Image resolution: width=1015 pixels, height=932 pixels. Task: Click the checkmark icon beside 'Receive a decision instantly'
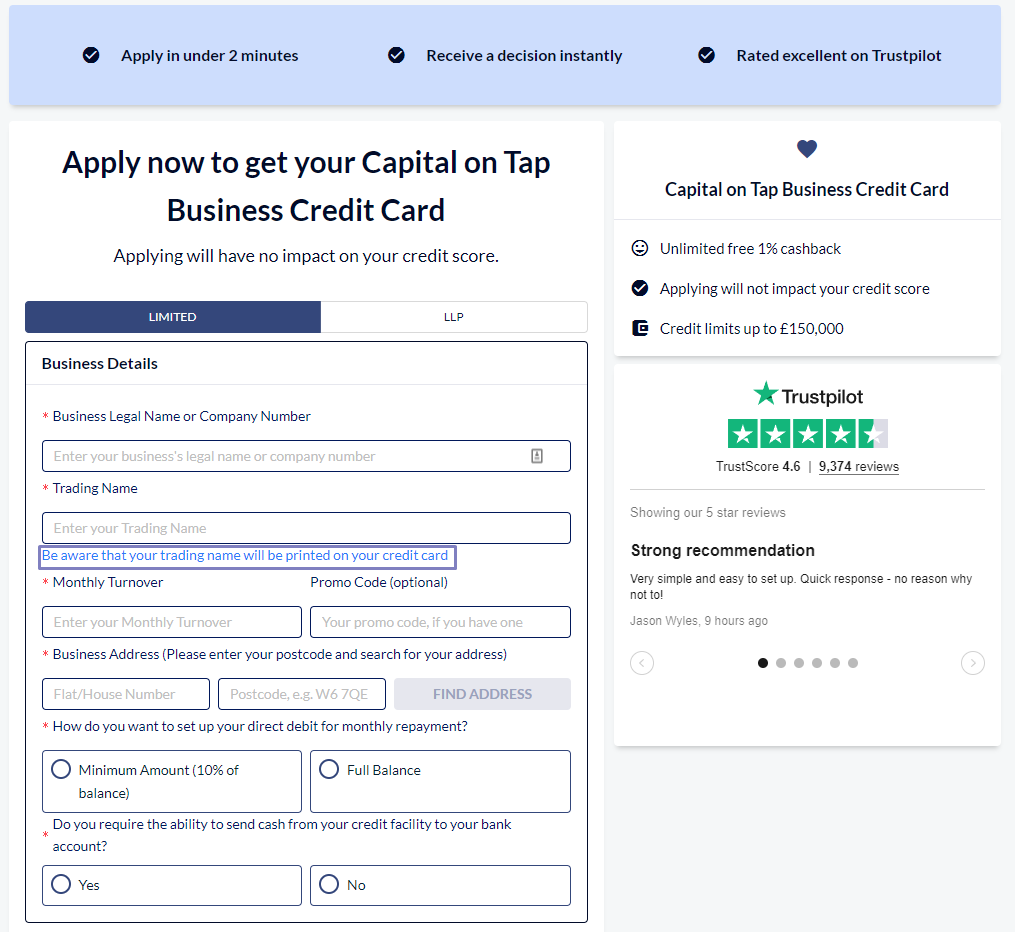click(x=396, y=55)
